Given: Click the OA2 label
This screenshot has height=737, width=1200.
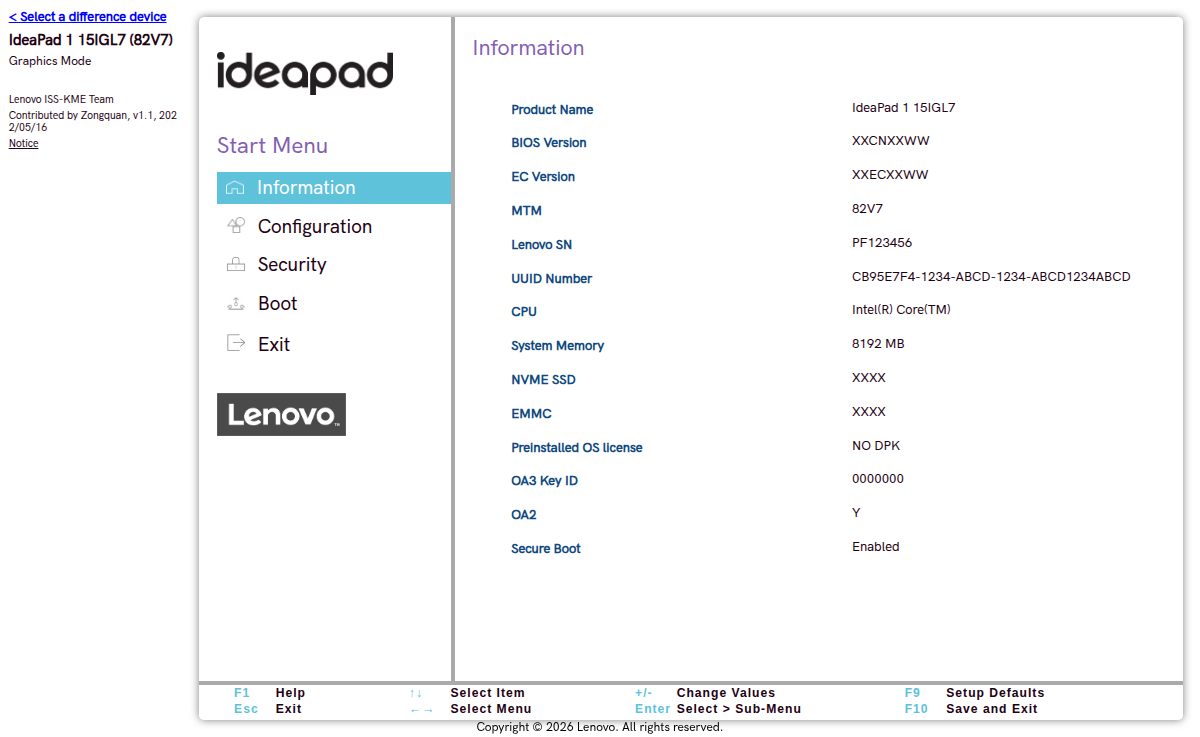Looking at the screenshot, I should pos(524,515).
